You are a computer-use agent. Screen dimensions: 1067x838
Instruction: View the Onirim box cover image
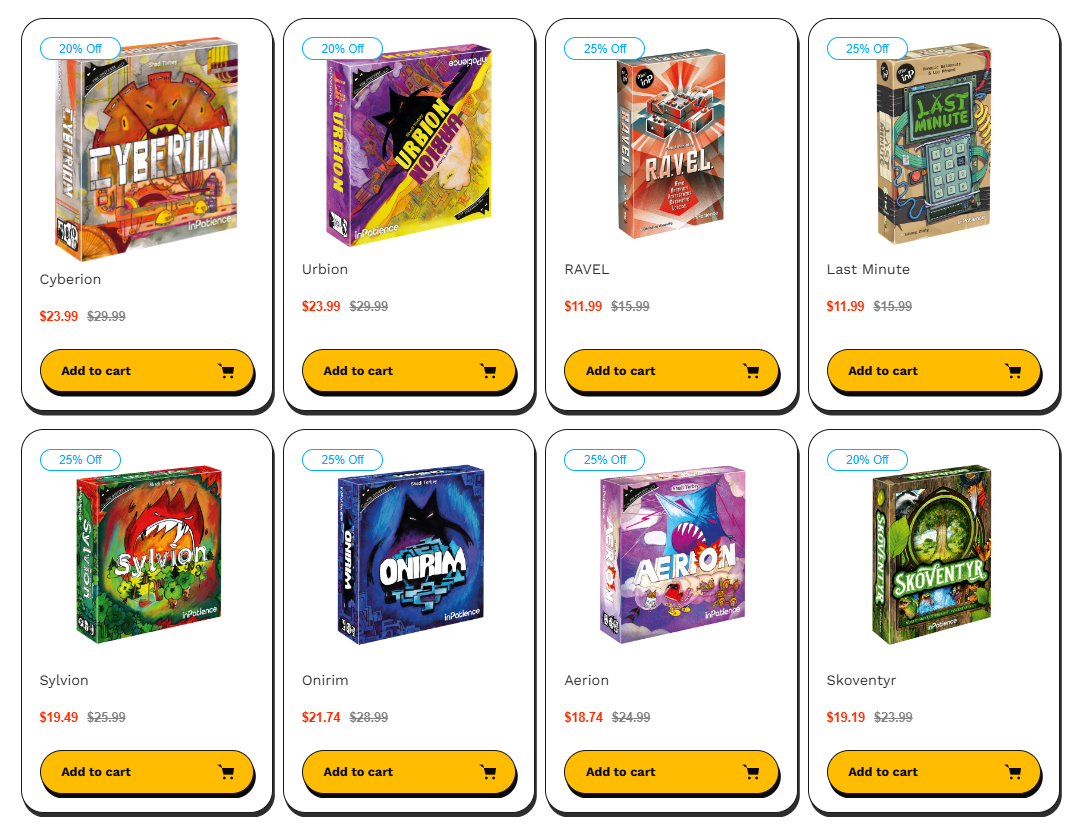[x=410, y=554]
